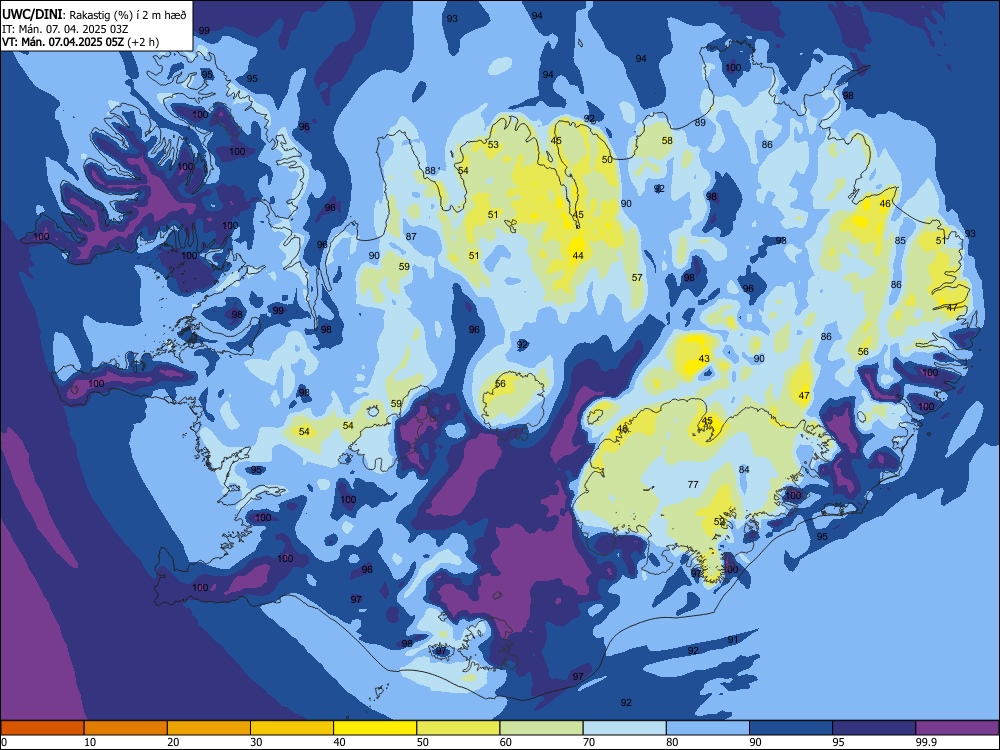Select the light blue 80–90 legend swatch
The height and width of the screenshot is (750, 1000).
pyautogui.click(x=708, y=728)
